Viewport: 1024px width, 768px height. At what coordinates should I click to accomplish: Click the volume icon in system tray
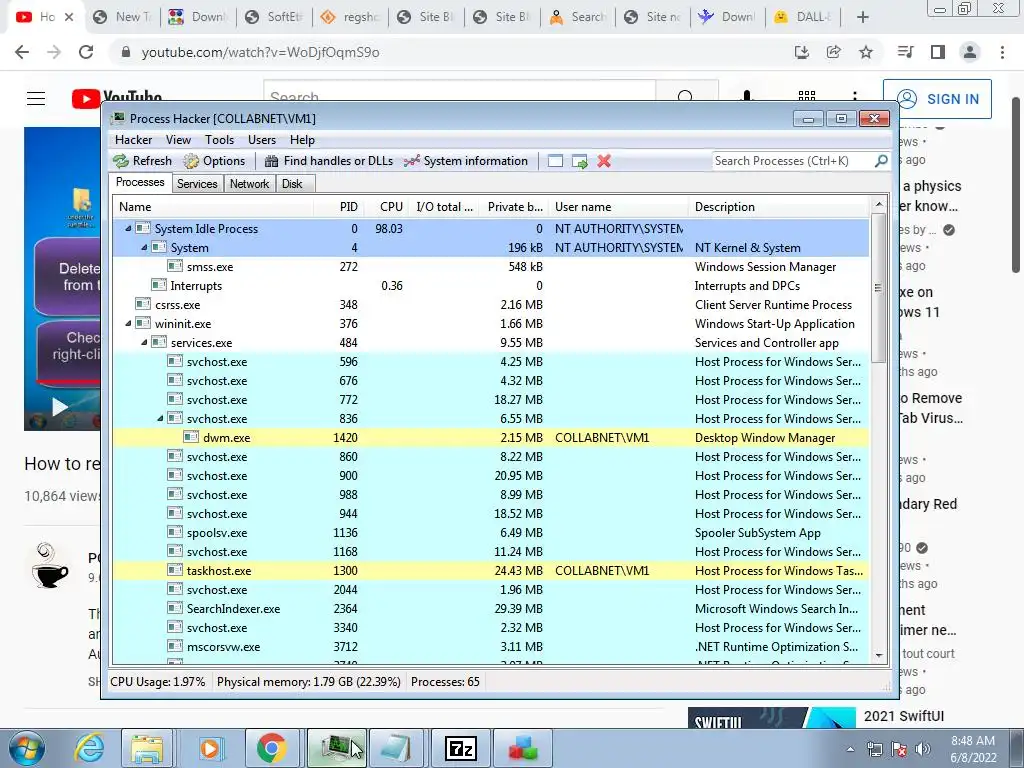[x=923, y=749]
